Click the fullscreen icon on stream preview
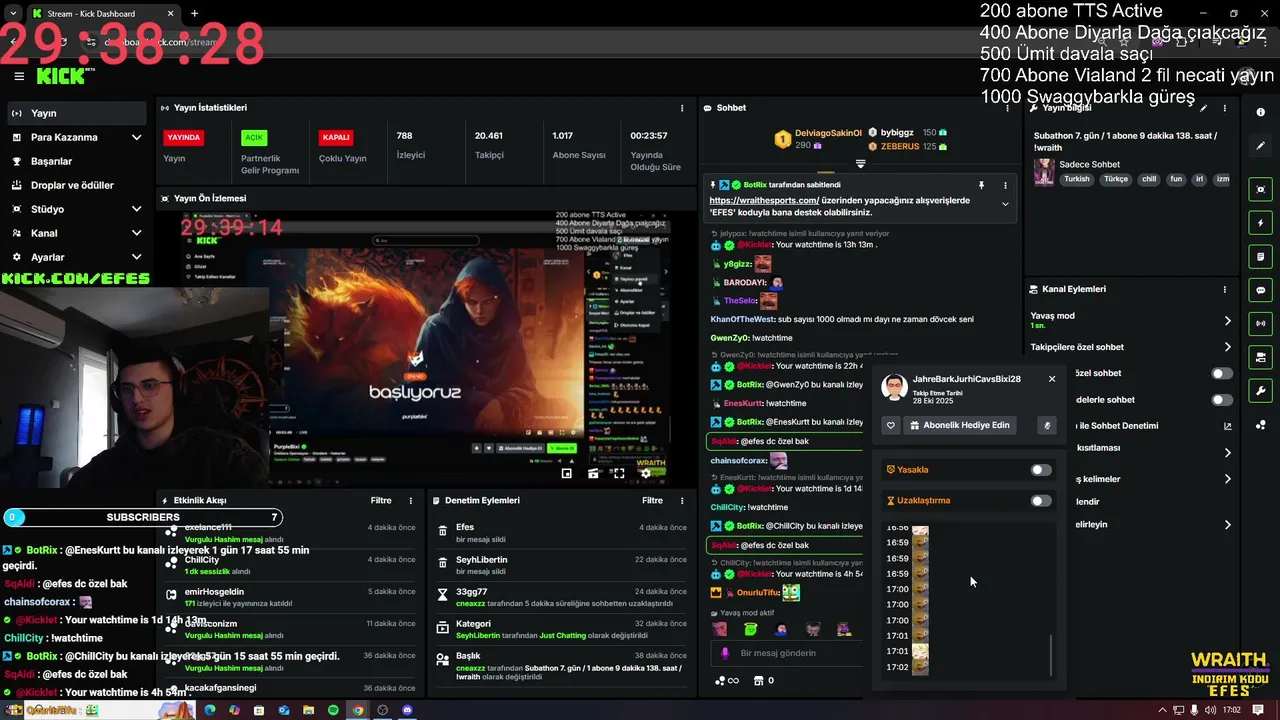This screenshot has height=720, width=1280. coord(619,474)
